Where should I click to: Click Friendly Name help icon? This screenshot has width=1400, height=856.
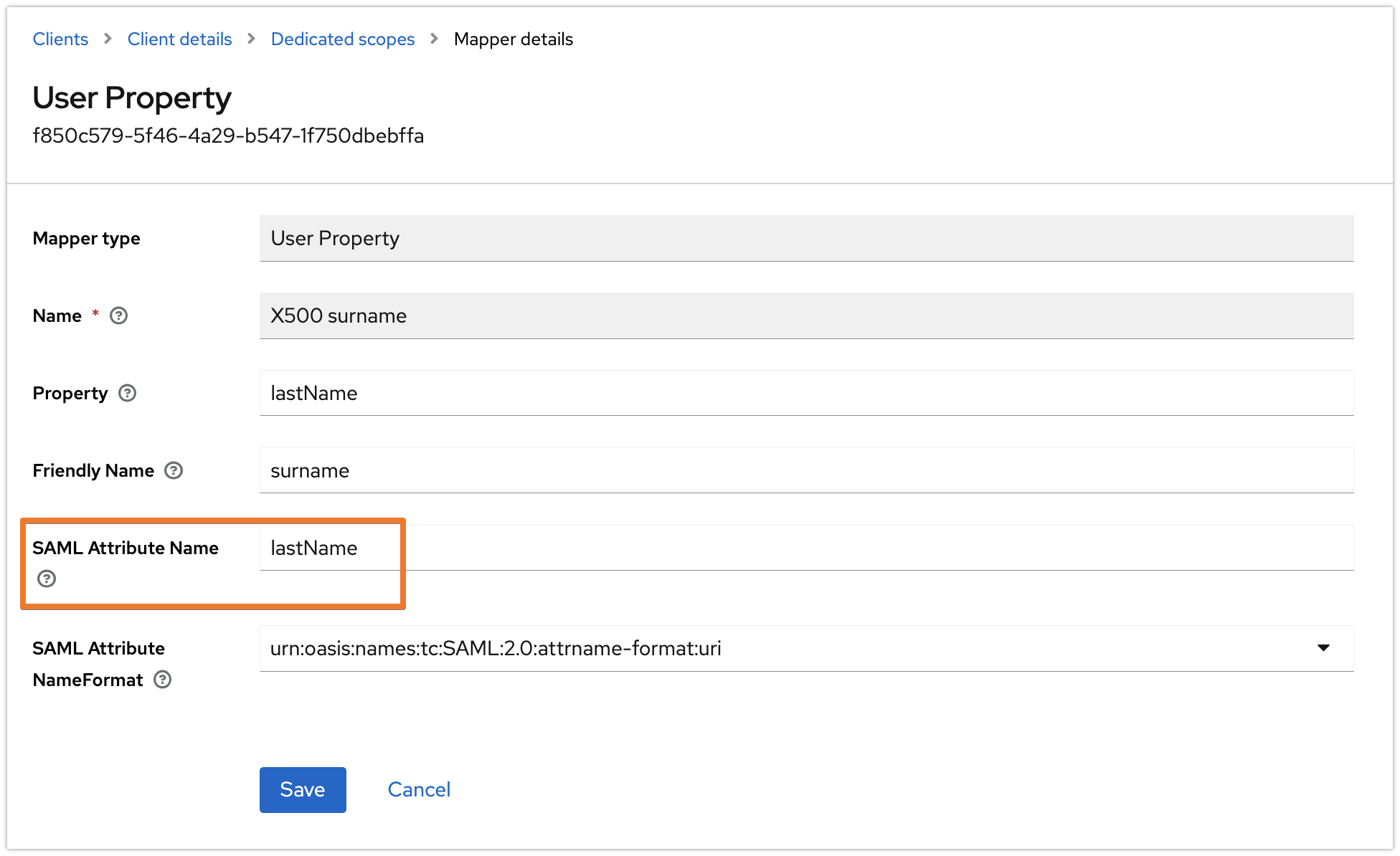pos(174,470)
